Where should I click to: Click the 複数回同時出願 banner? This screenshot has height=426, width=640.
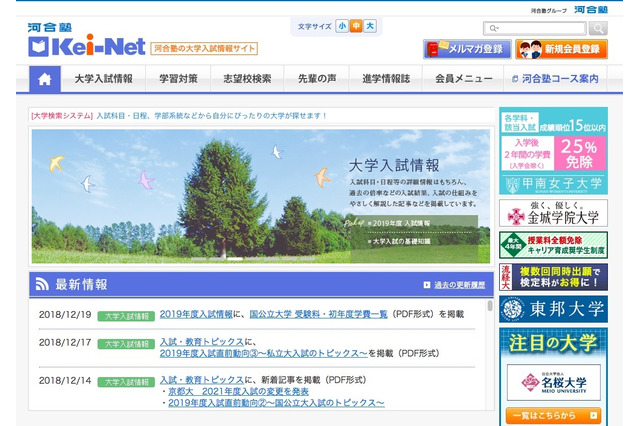[553, 277]
